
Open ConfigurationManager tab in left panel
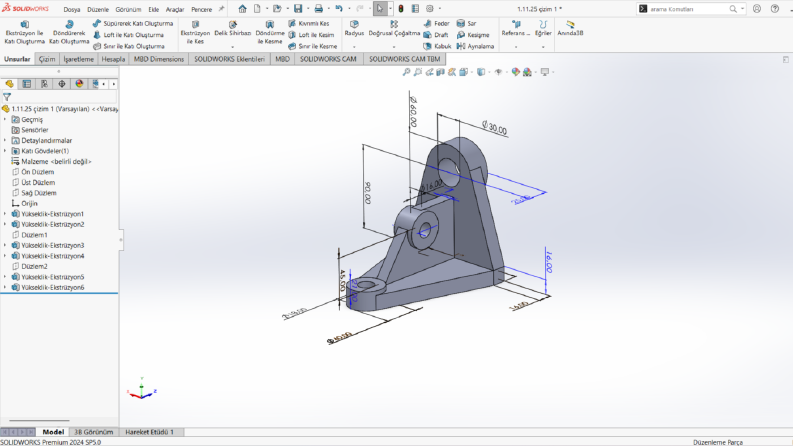point(44,84)
